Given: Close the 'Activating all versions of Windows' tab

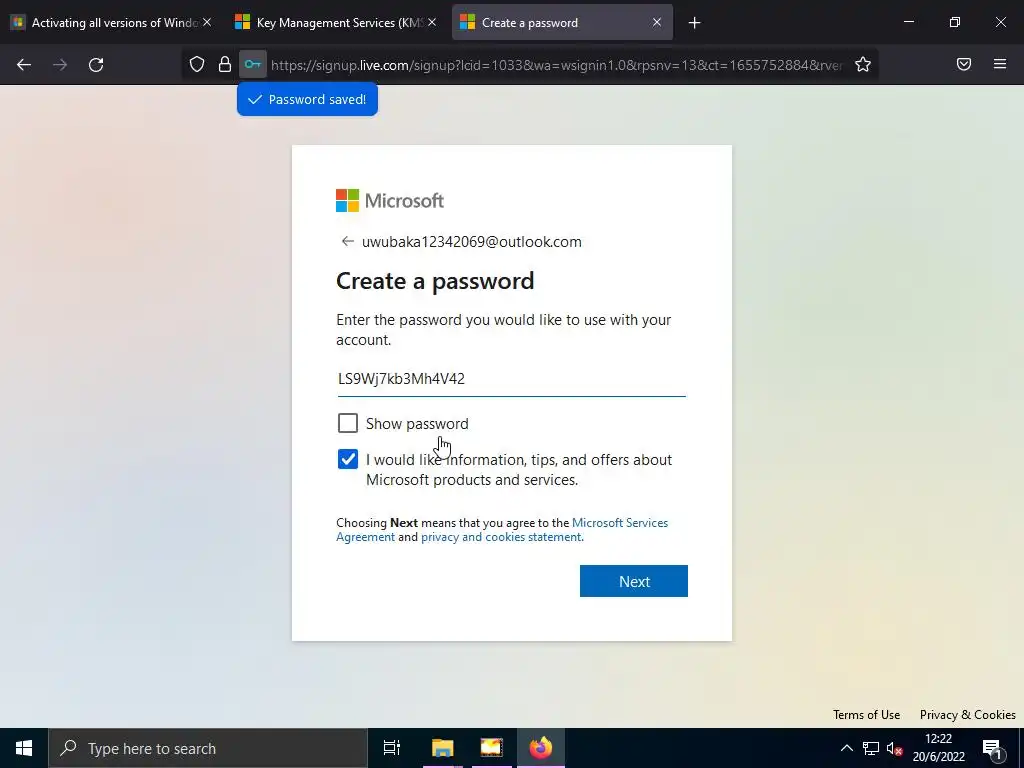Looking at the screenshot, I should click(207, 22).
